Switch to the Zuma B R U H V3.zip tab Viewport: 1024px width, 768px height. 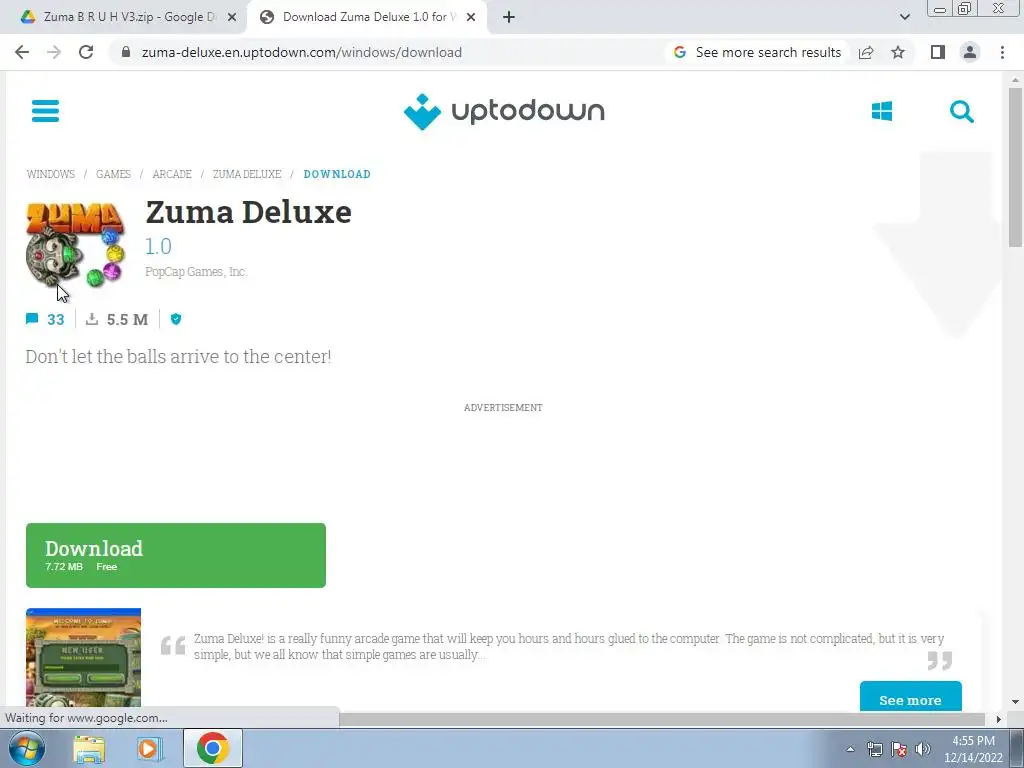128,17
